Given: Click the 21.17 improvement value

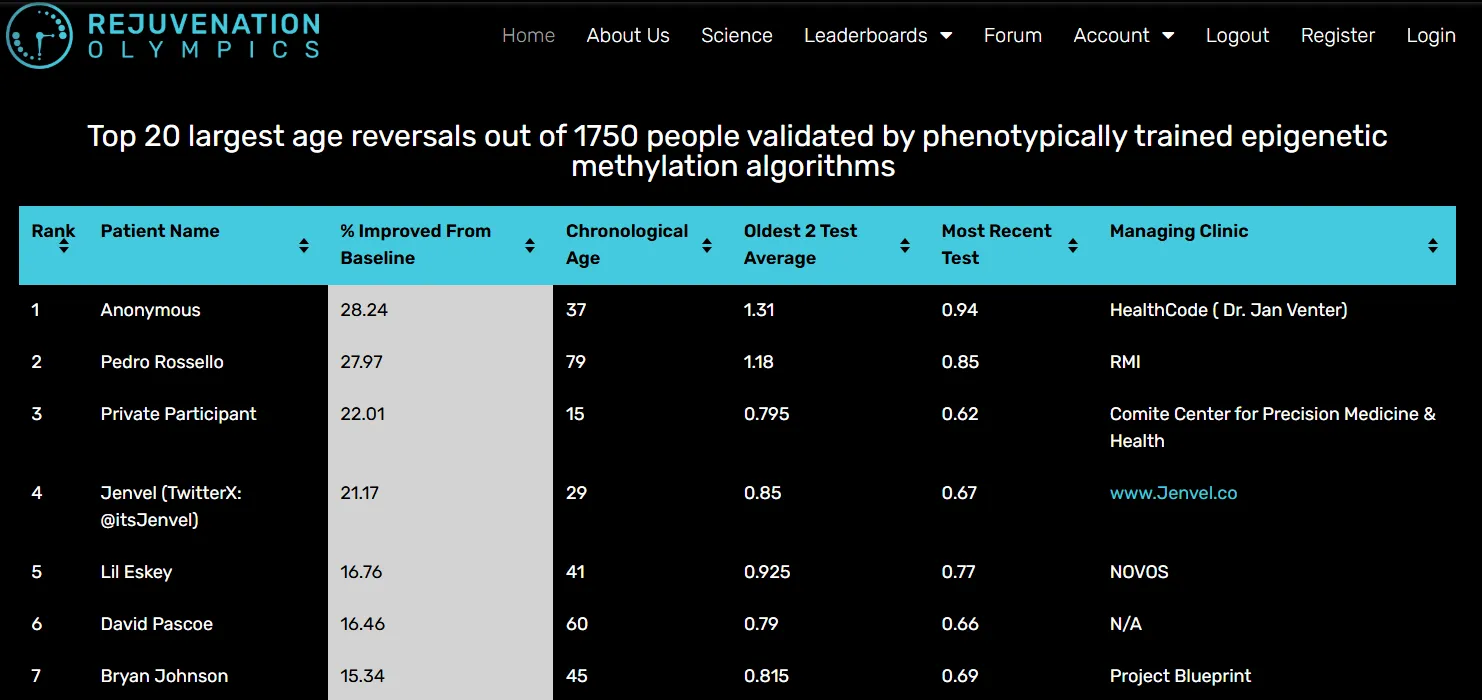Looking at the screenshot, I should tap(360, 493).
